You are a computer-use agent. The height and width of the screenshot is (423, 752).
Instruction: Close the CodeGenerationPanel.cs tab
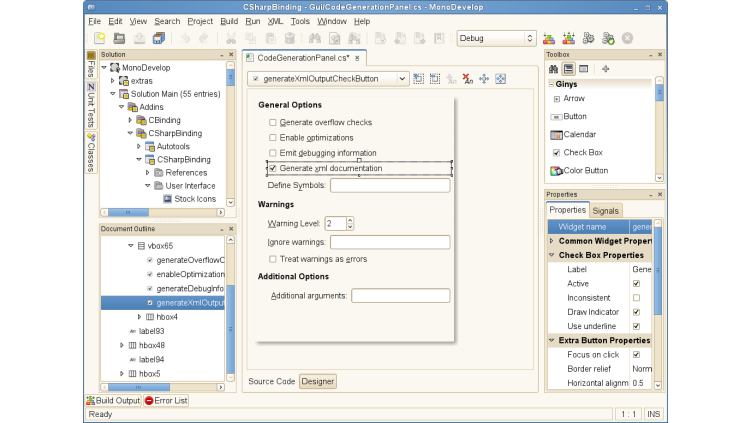(x=357, y=58)
